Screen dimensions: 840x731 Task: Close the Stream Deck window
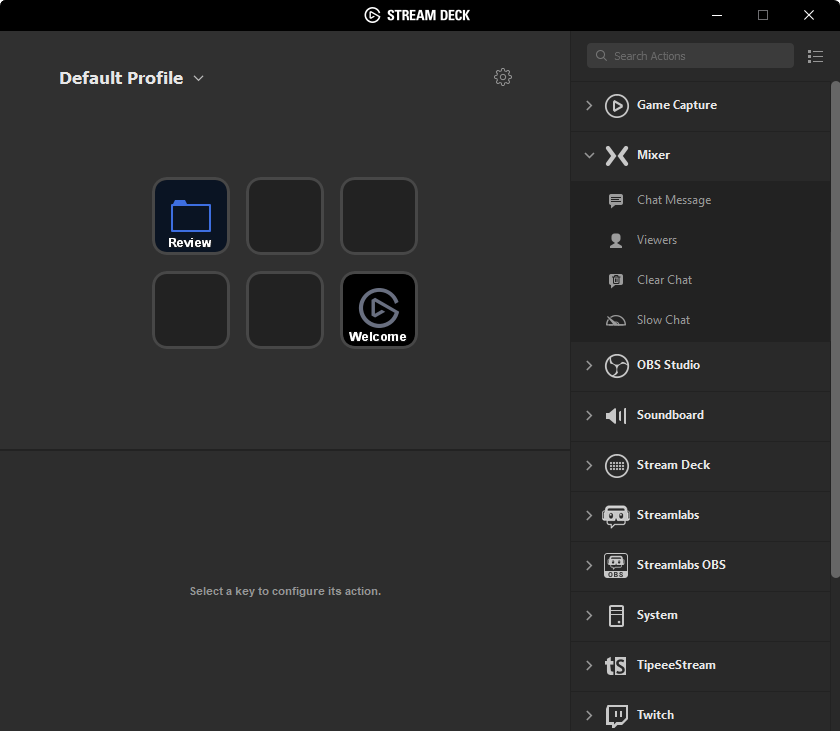[x=809, y=15]
